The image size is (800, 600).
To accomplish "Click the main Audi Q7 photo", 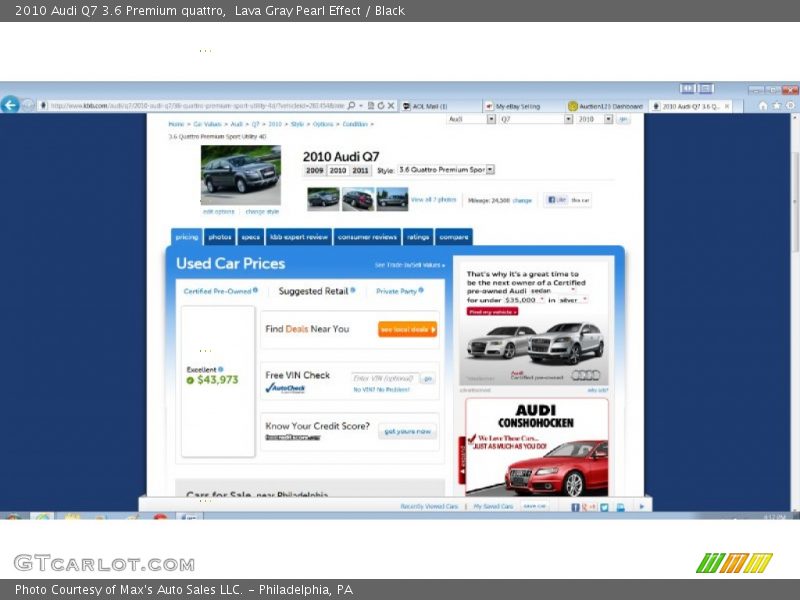I will [x=241, y=175].
